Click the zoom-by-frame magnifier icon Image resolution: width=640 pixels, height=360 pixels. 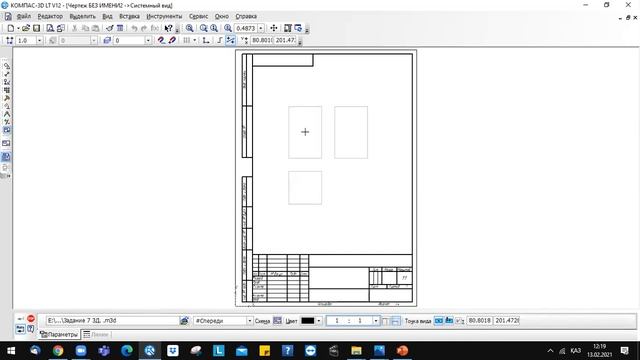189,28
